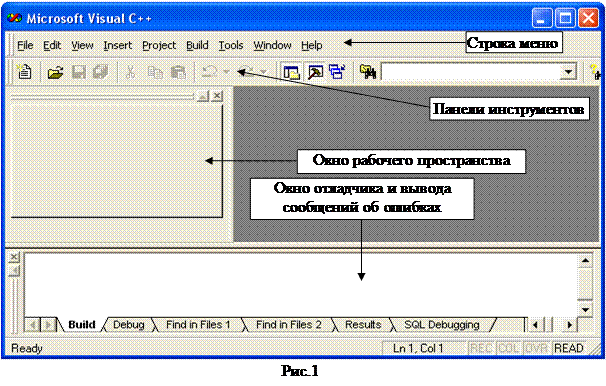Click the Window List icon
The image size is (606, 386).
(x=337, y=72)
